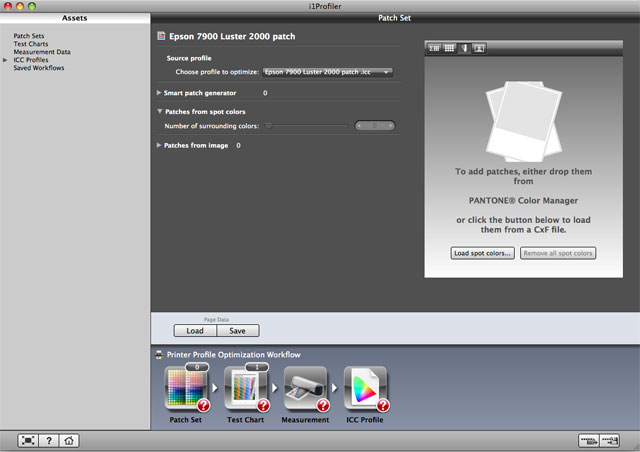Click the previous workflow step arrow icon
The image size is (640, 452).
589,441
